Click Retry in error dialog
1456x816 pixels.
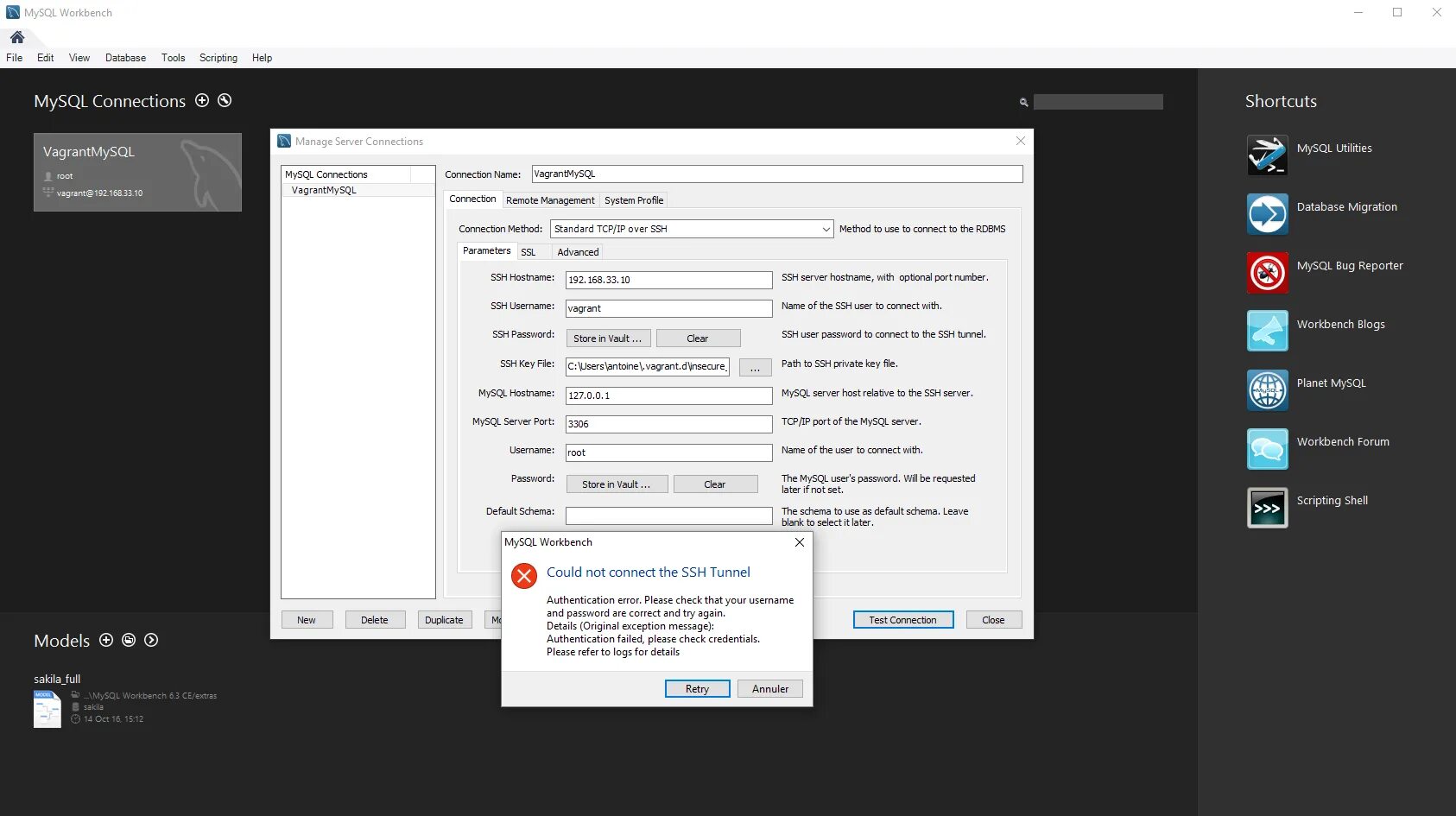click(x=698, y=689)
